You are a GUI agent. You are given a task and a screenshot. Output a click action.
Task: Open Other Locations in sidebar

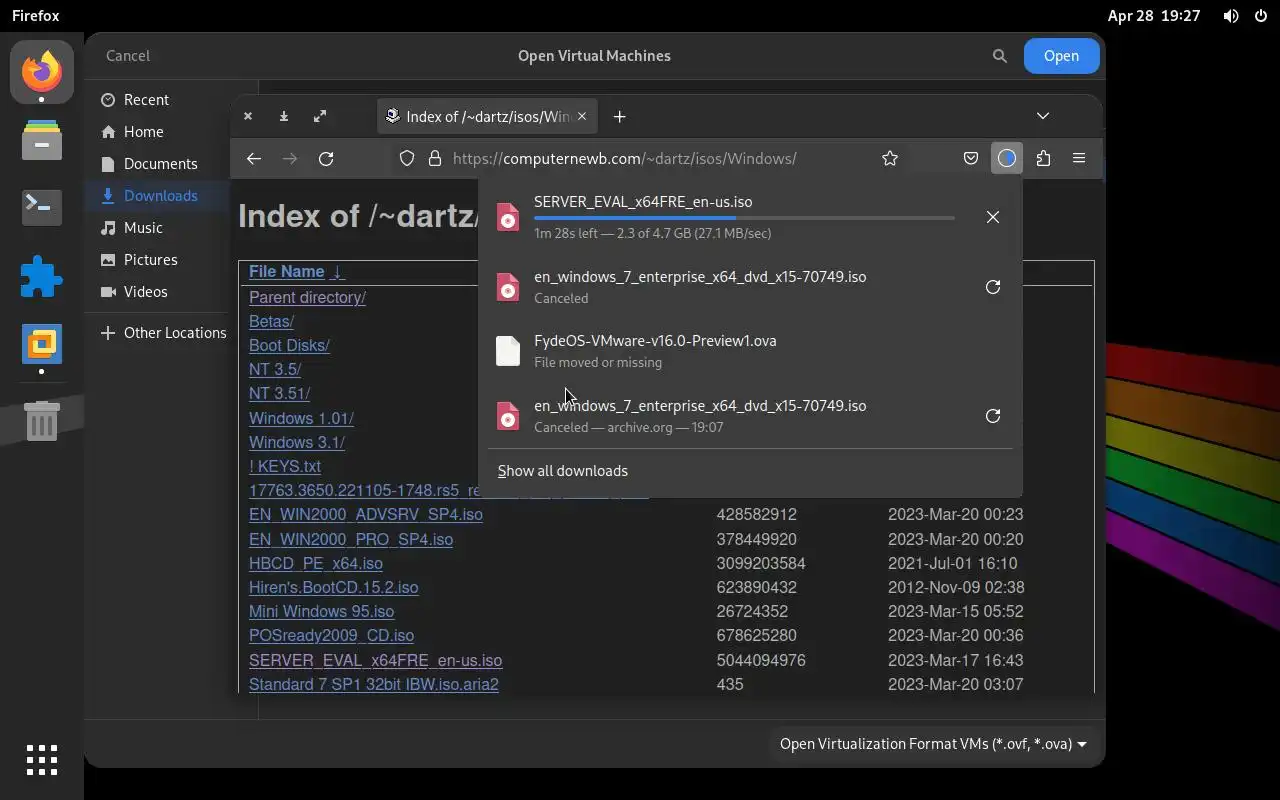[166, 333]
